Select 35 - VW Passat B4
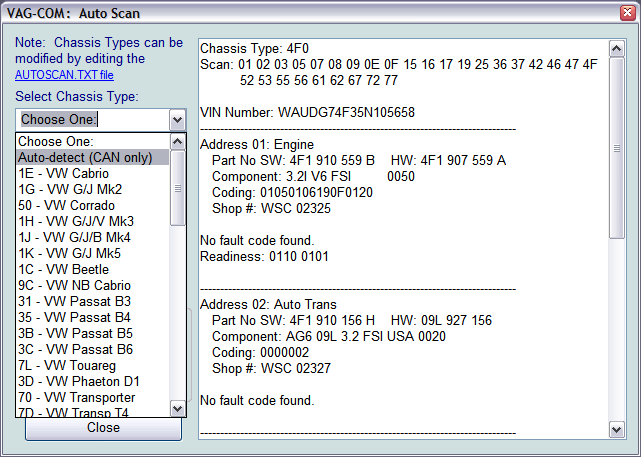Screen dimensions: 641x457 [x=93, y=317]
